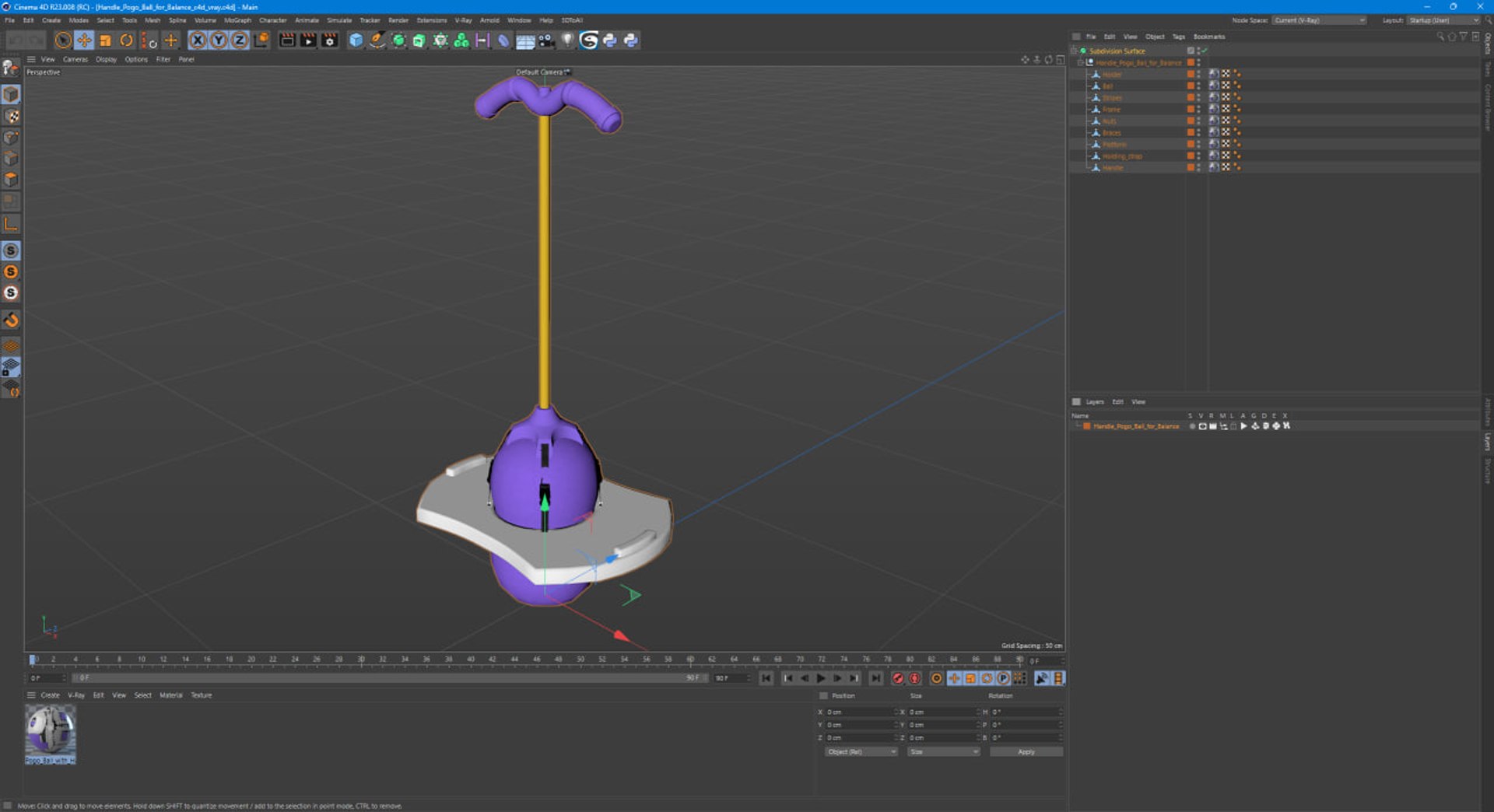Select the Live Selection arrow tool
Image resolution: width=1494 pixels, height=812 pixels.
(63, 40)
